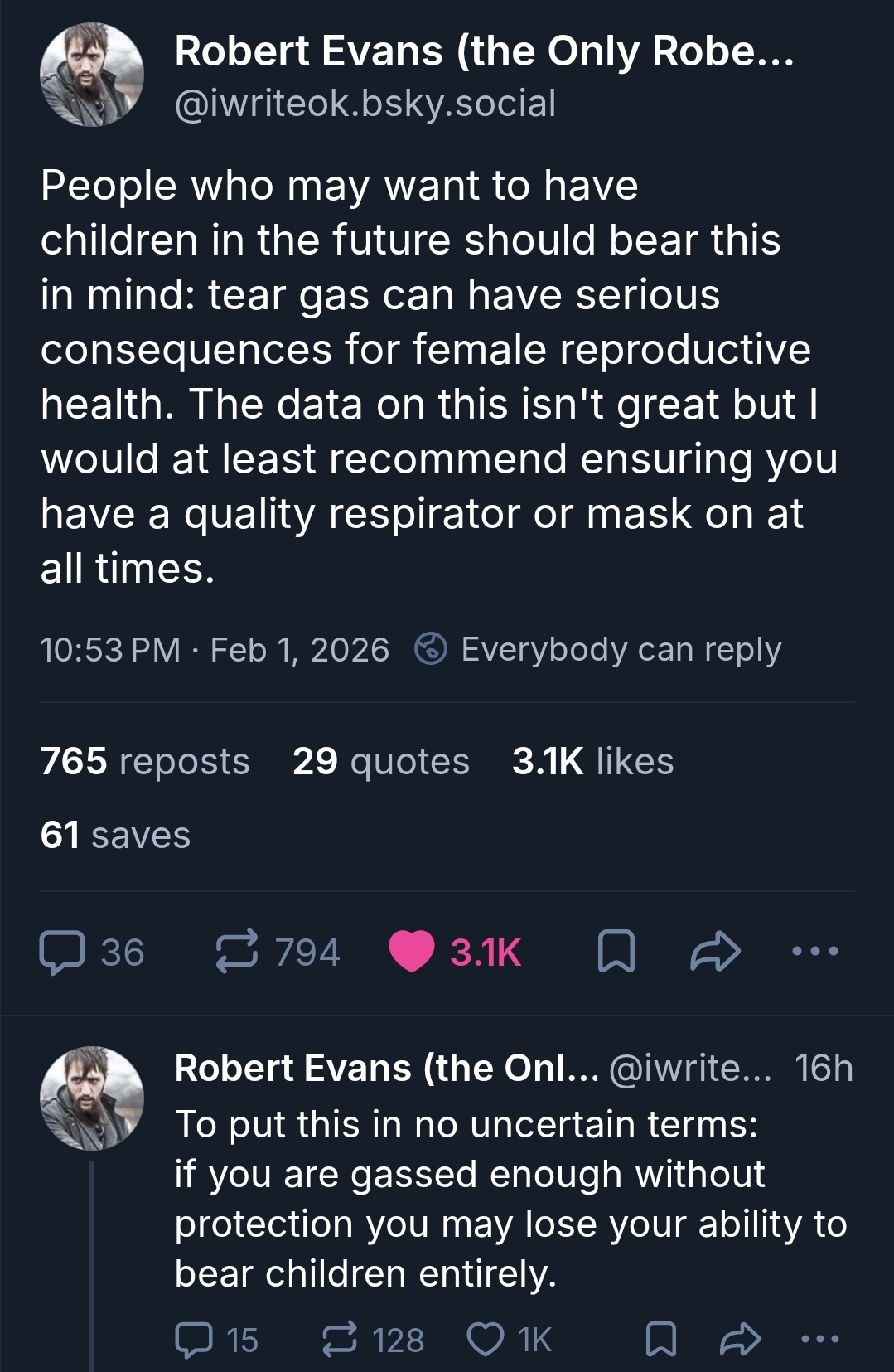Open the main post's reply icon
The image size is (894, 1372).
click(62, 953)
